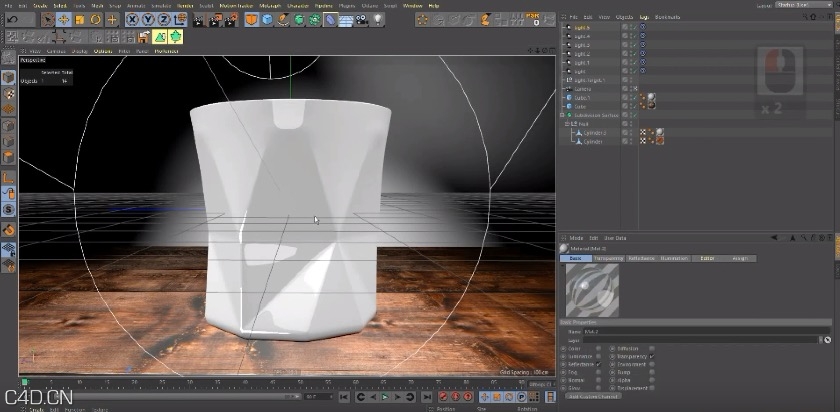This screenshot has width=840, height=412.
Task: Activate the Rotate tool
Action: point(96,20)
